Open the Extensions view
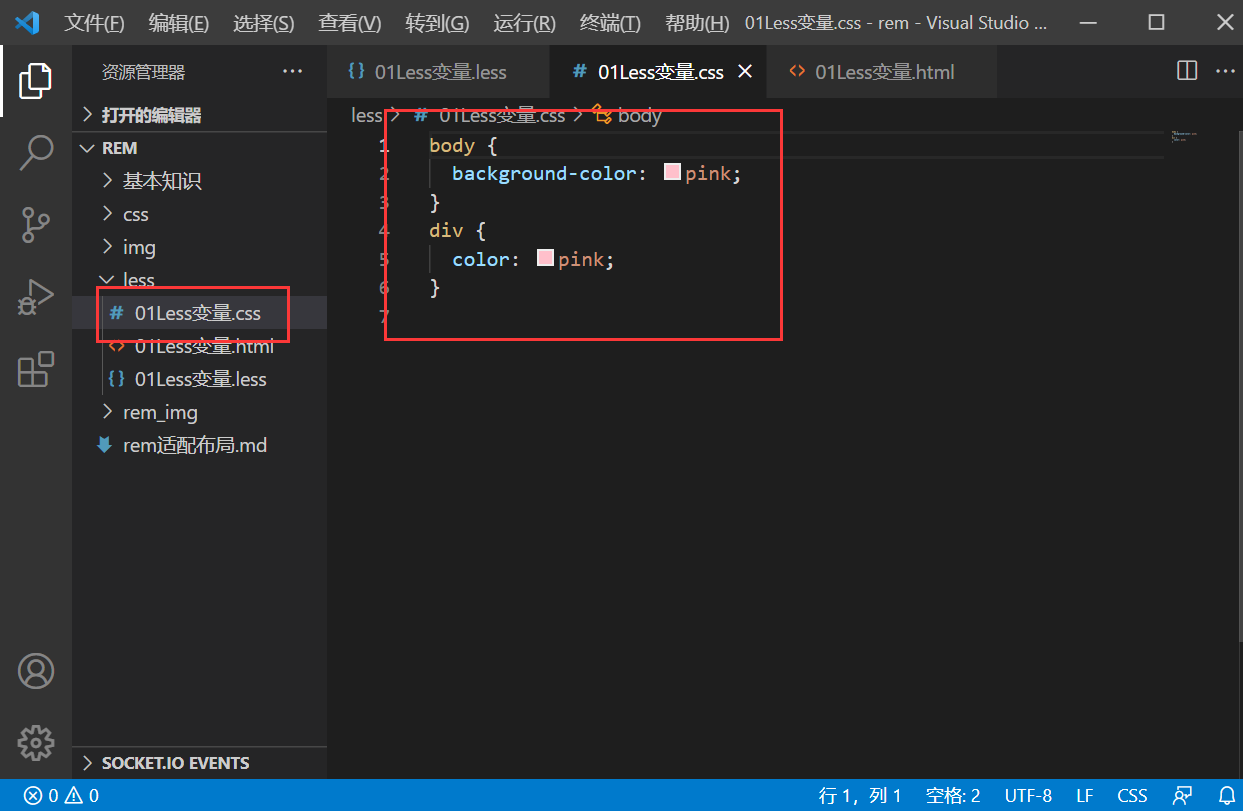 pos(36,369)
